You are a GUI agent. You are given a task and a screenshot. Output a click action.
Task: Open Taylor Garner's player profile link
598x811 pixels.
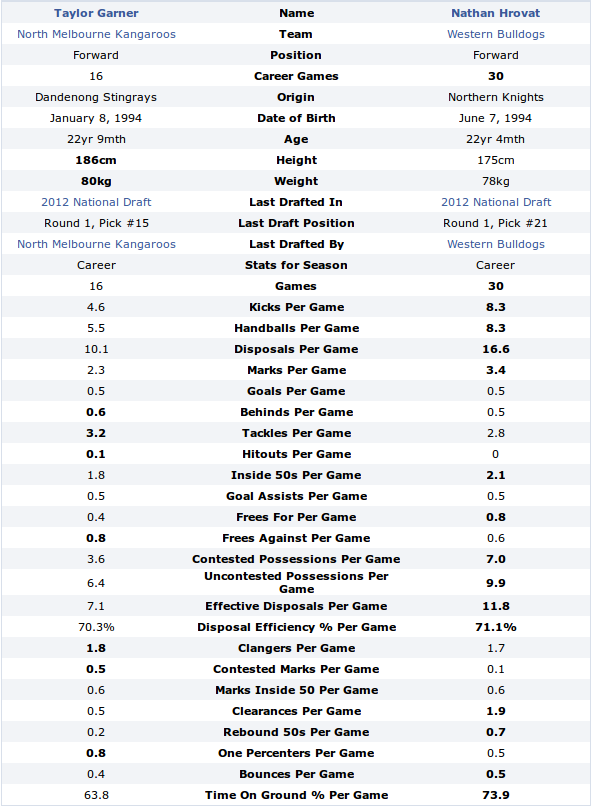point(96,13)
